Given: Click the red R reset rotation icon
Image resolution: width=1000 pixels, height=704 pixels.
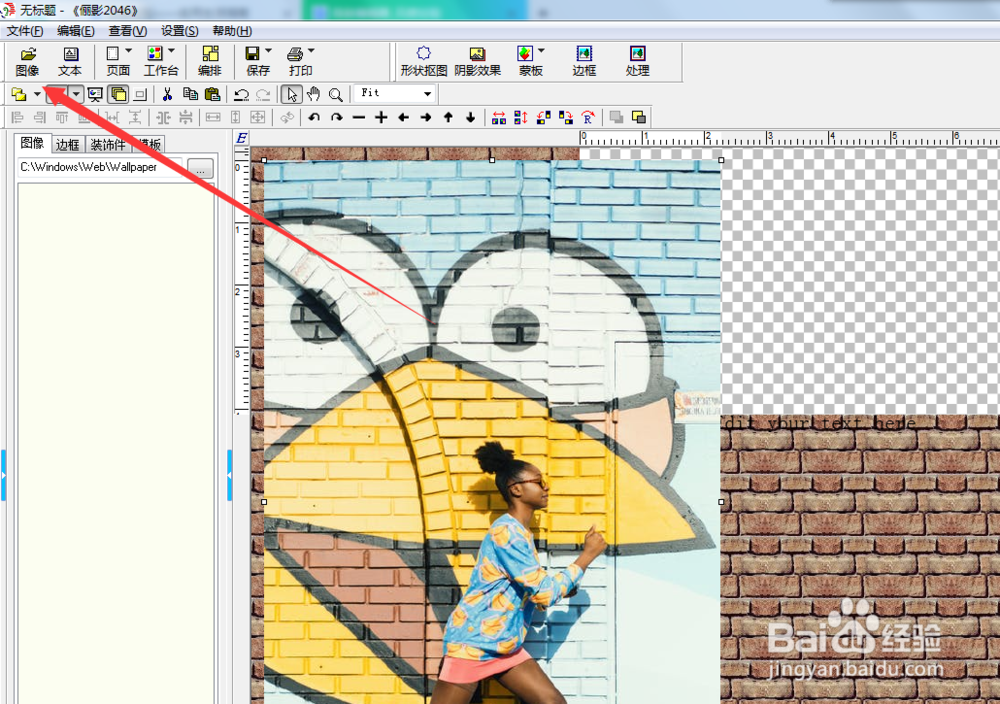Looking at the screenshot, I should coord(588,117).
